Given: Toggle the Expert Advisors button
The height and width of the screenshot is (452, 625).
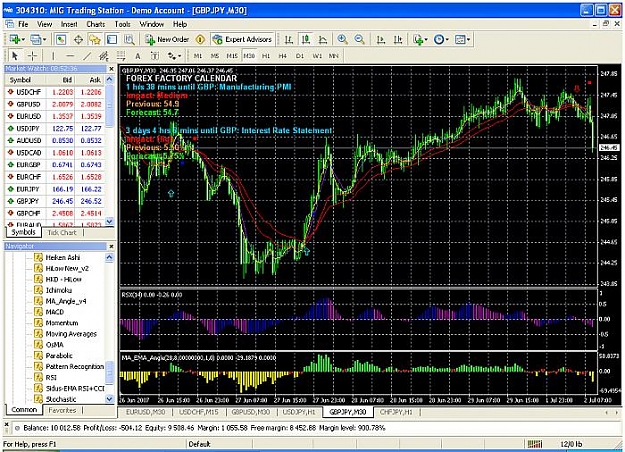Looking at the screenshot, I should (242, 39).
